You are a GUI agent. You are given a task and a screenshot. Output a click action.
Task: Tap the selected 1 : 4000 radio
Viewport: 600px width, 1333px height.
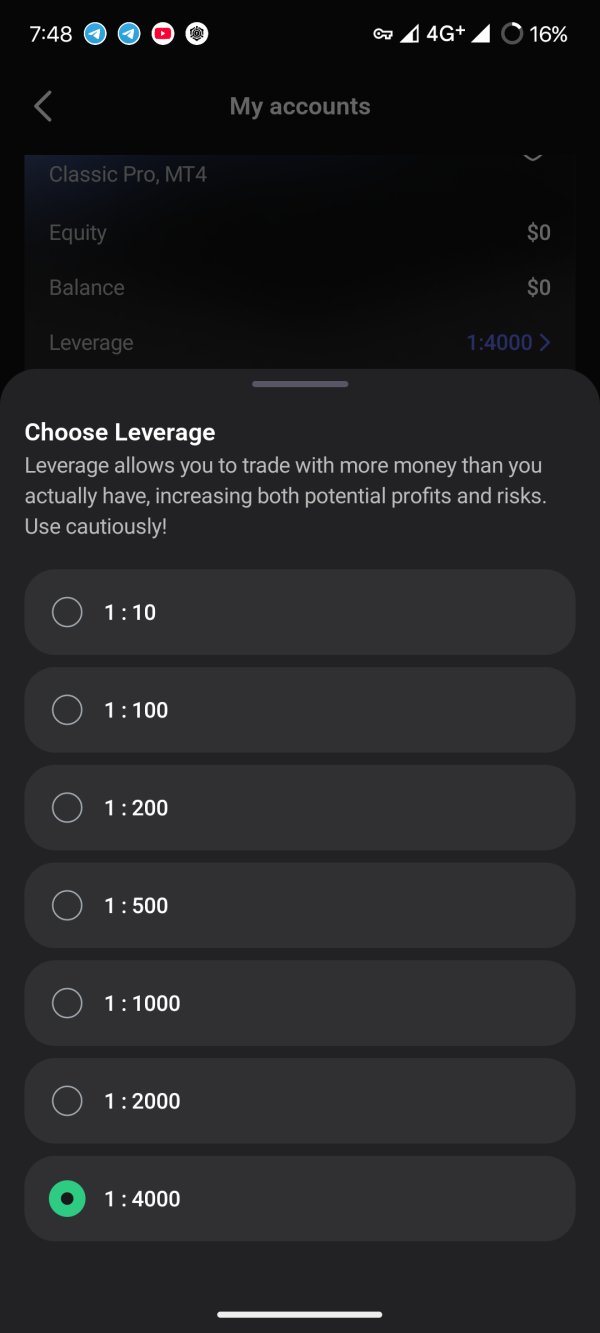click(67, 1199)
